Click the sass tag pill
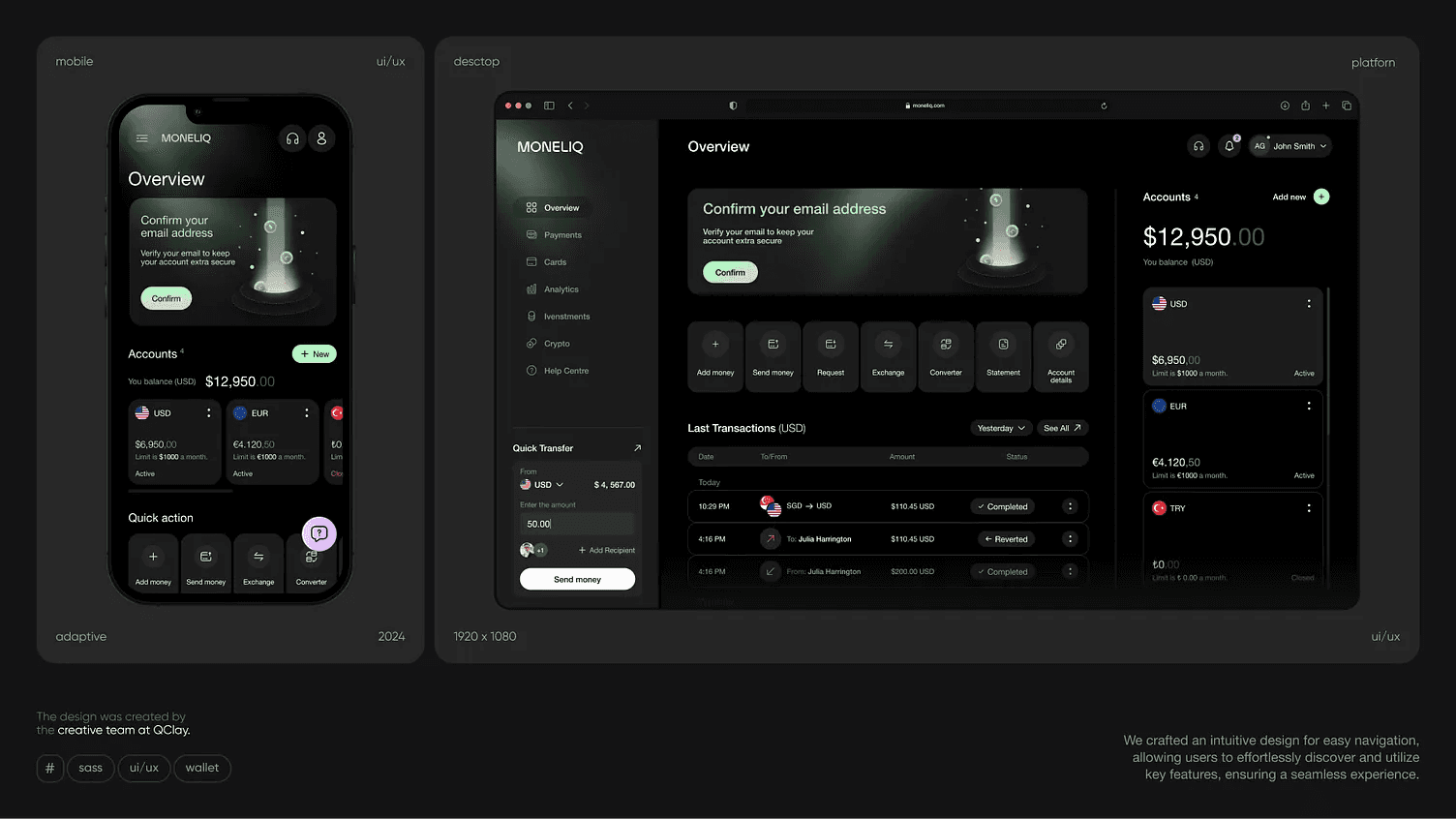 91,768
